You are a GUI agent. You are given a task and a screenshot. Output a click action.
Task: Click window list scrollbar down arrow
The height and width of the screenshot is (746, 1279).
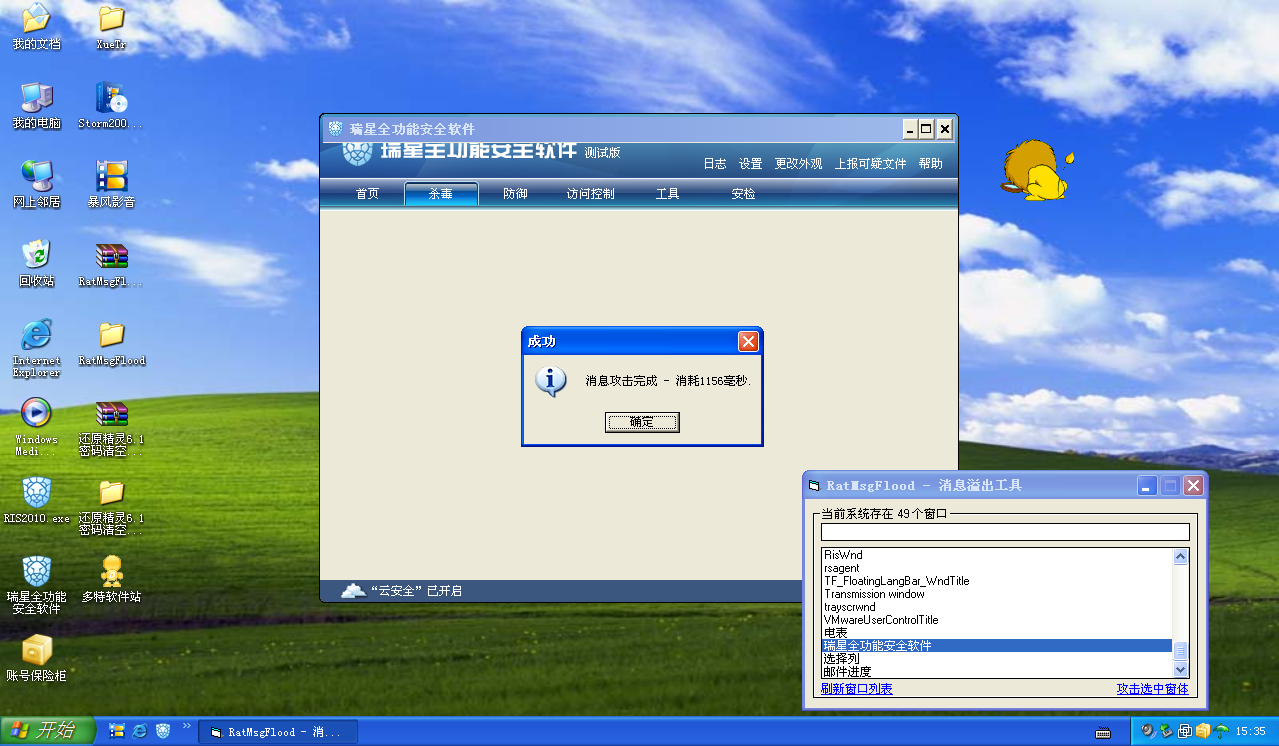[1181, 669]
